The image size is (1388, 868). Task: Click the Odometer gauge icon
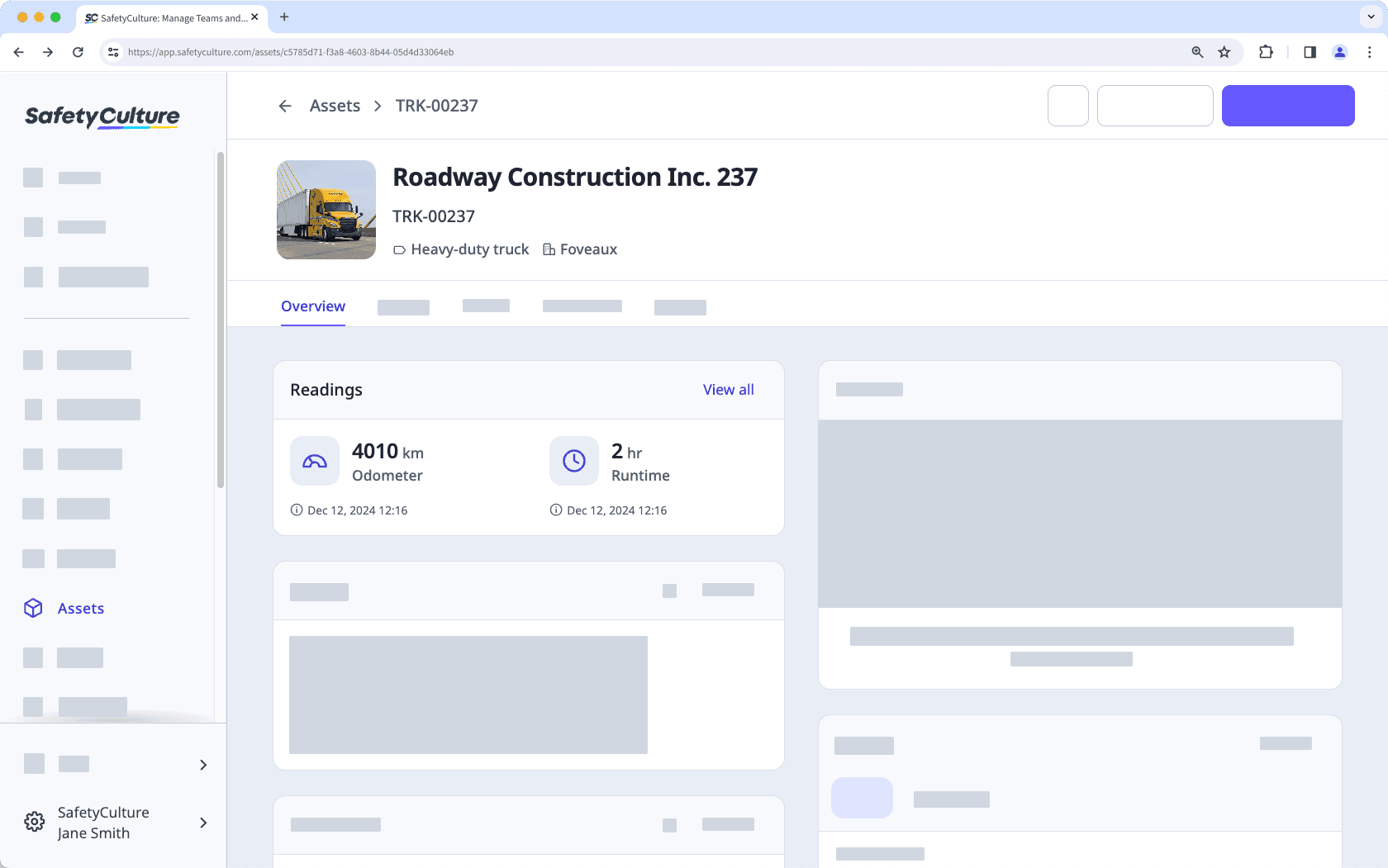[315, 461]
